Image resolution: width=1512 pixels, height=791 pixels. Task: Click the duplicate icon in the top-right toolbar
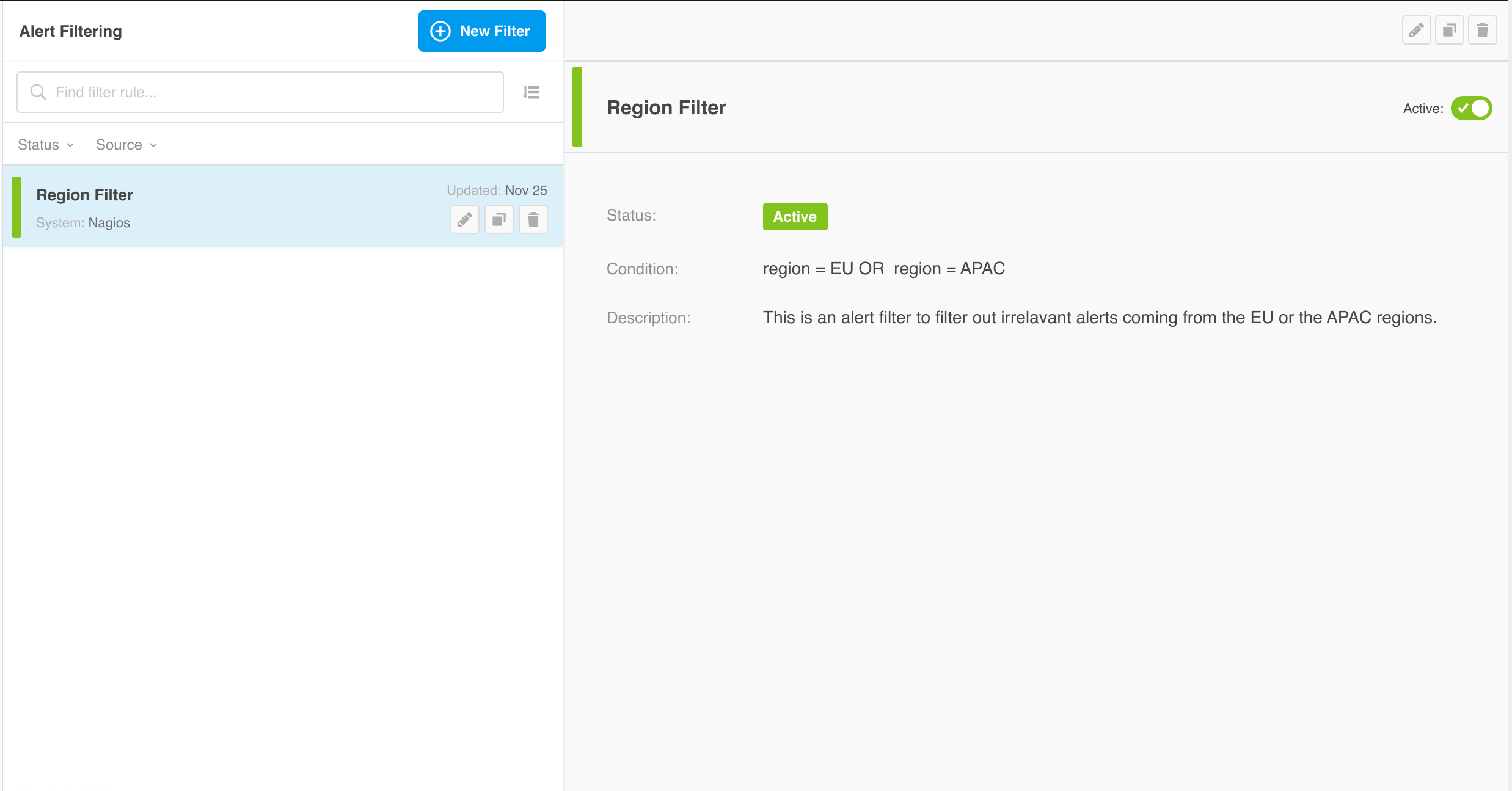click(1449, 29)
